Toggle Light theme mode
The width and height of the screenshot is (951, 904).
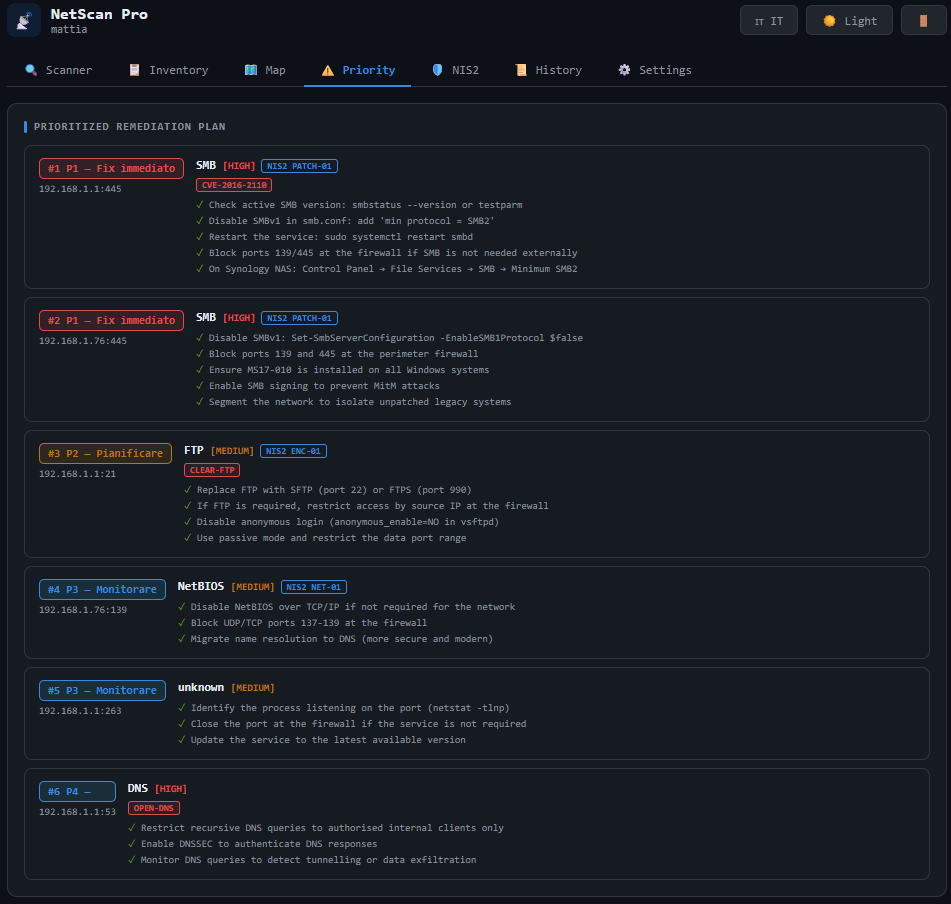tap(849, 20)
